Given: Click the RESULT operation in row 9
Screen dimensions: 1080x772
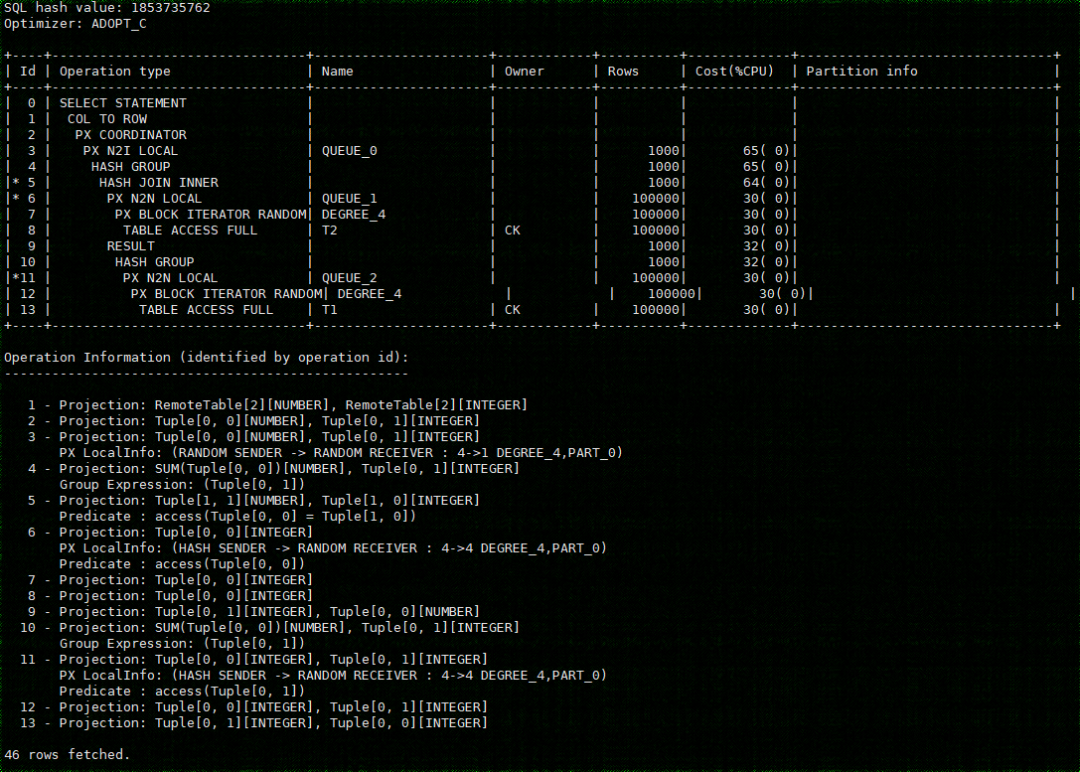Looking at the screenshot, I should (131, 246).
